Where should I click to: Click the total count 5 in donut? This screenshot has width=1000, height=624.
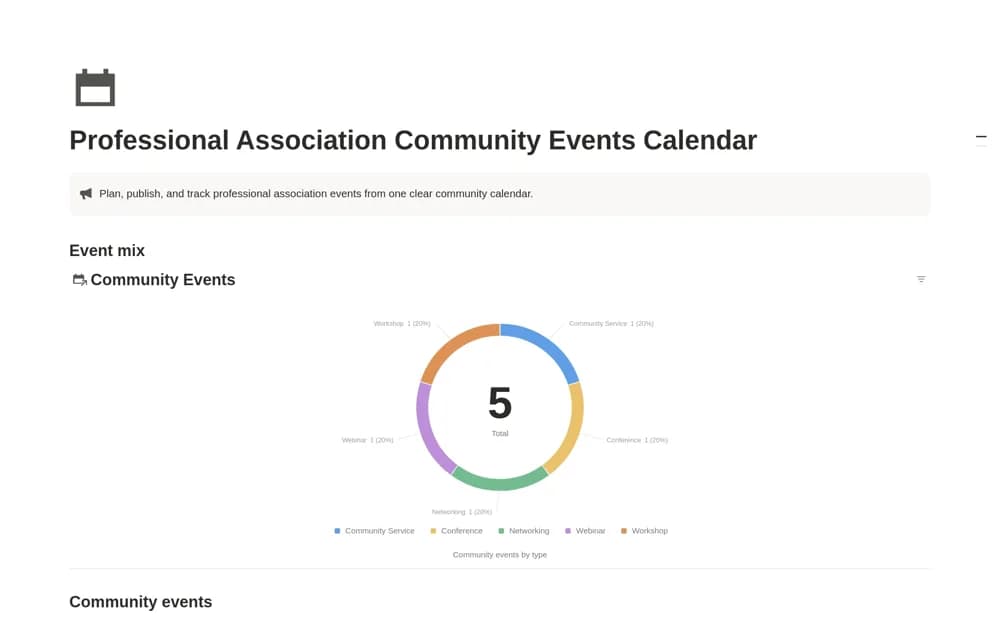(500, 403)
